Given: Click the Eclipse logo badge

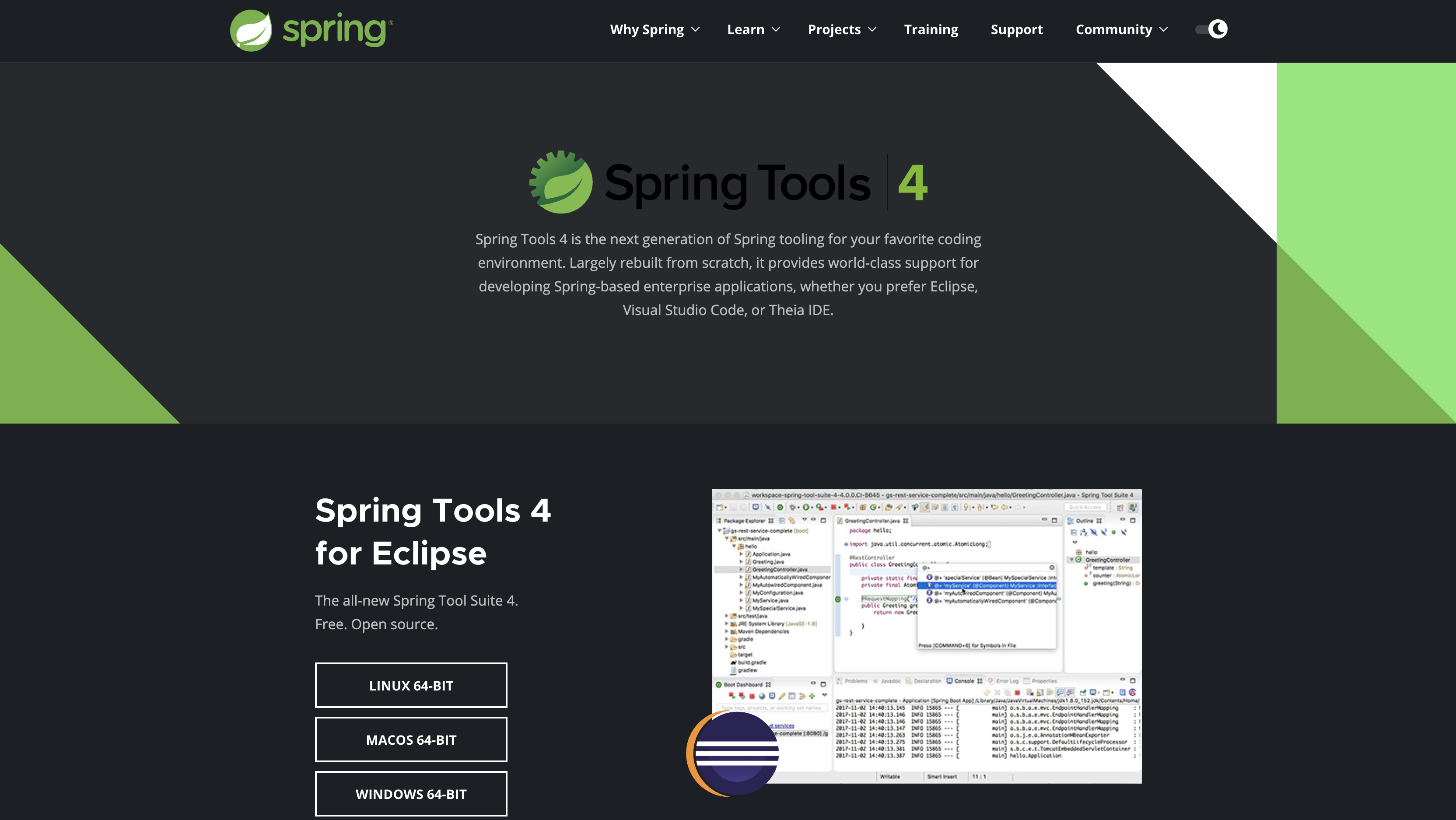Looking at the screenshot, I should (x=733, y=753).
